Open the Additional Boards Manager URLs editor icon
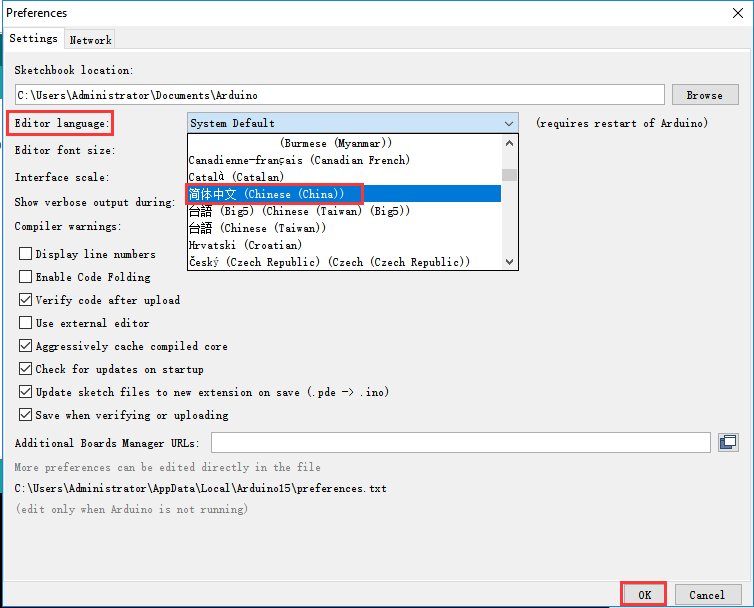The width and height of the screenshot is (754, 608). [729, 442]
